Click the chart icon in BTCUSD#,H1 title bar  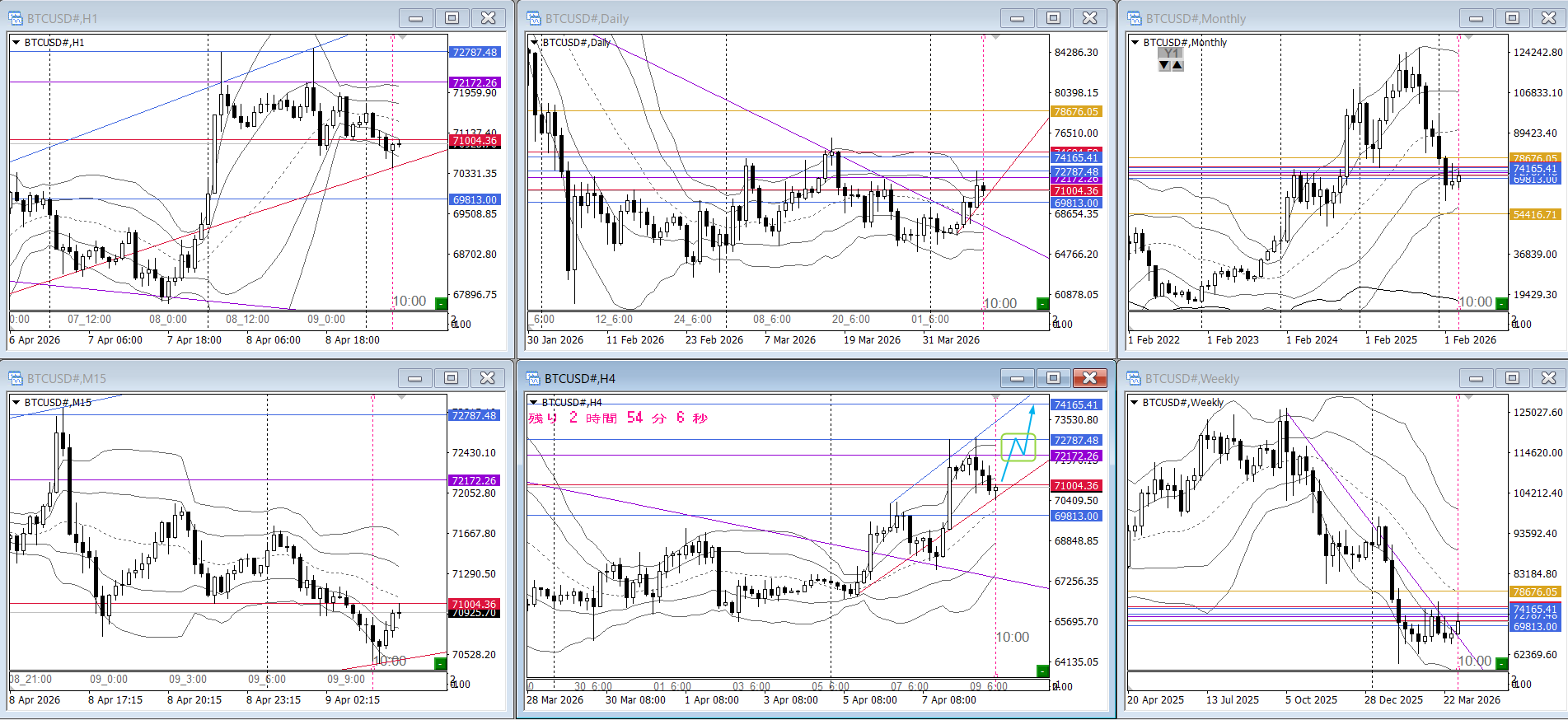pos(16,18)
